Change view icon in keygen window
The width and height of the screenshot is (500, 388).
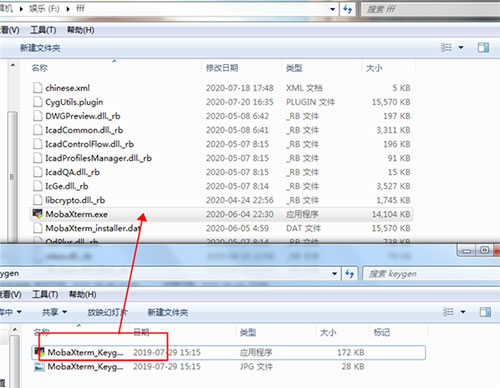pos(448,312)
